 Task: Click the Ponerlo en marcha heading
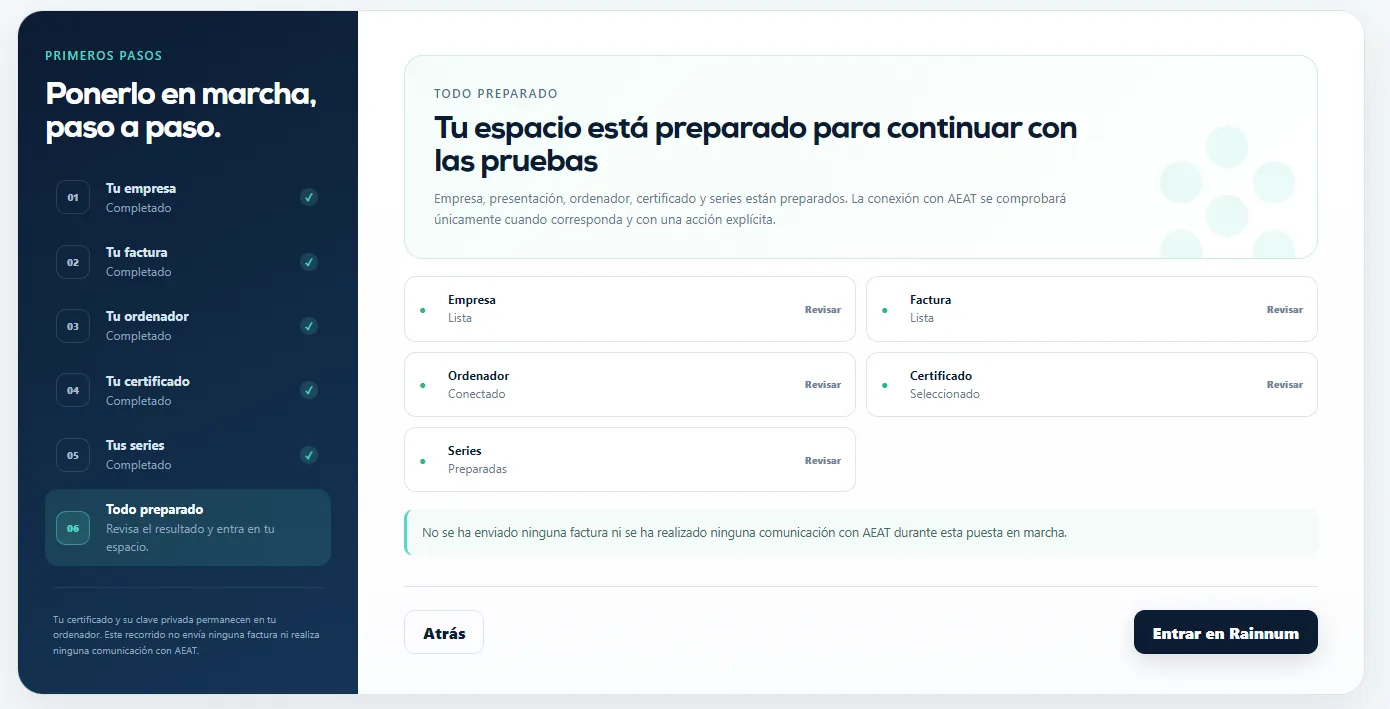[181, 110]
